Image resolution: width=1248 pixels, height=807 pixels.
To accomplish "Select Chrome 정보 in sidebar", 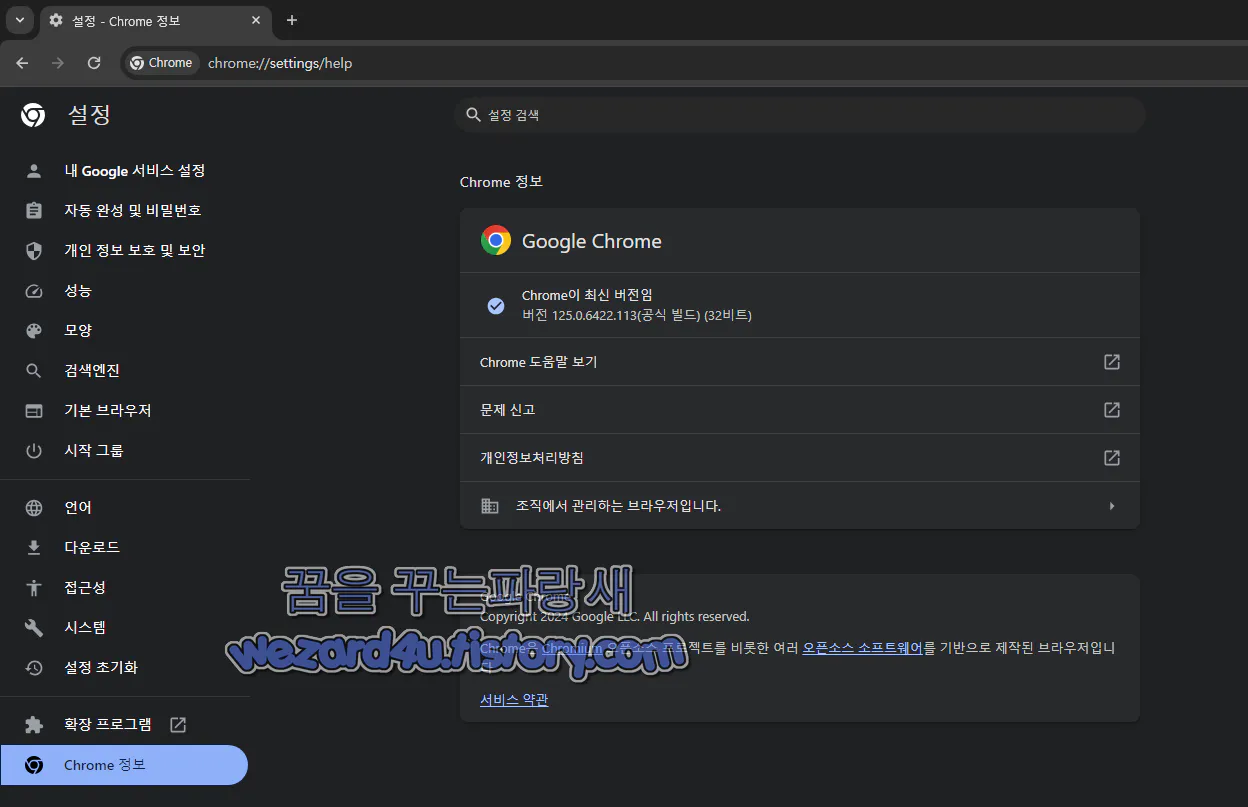I will (124, 765).
